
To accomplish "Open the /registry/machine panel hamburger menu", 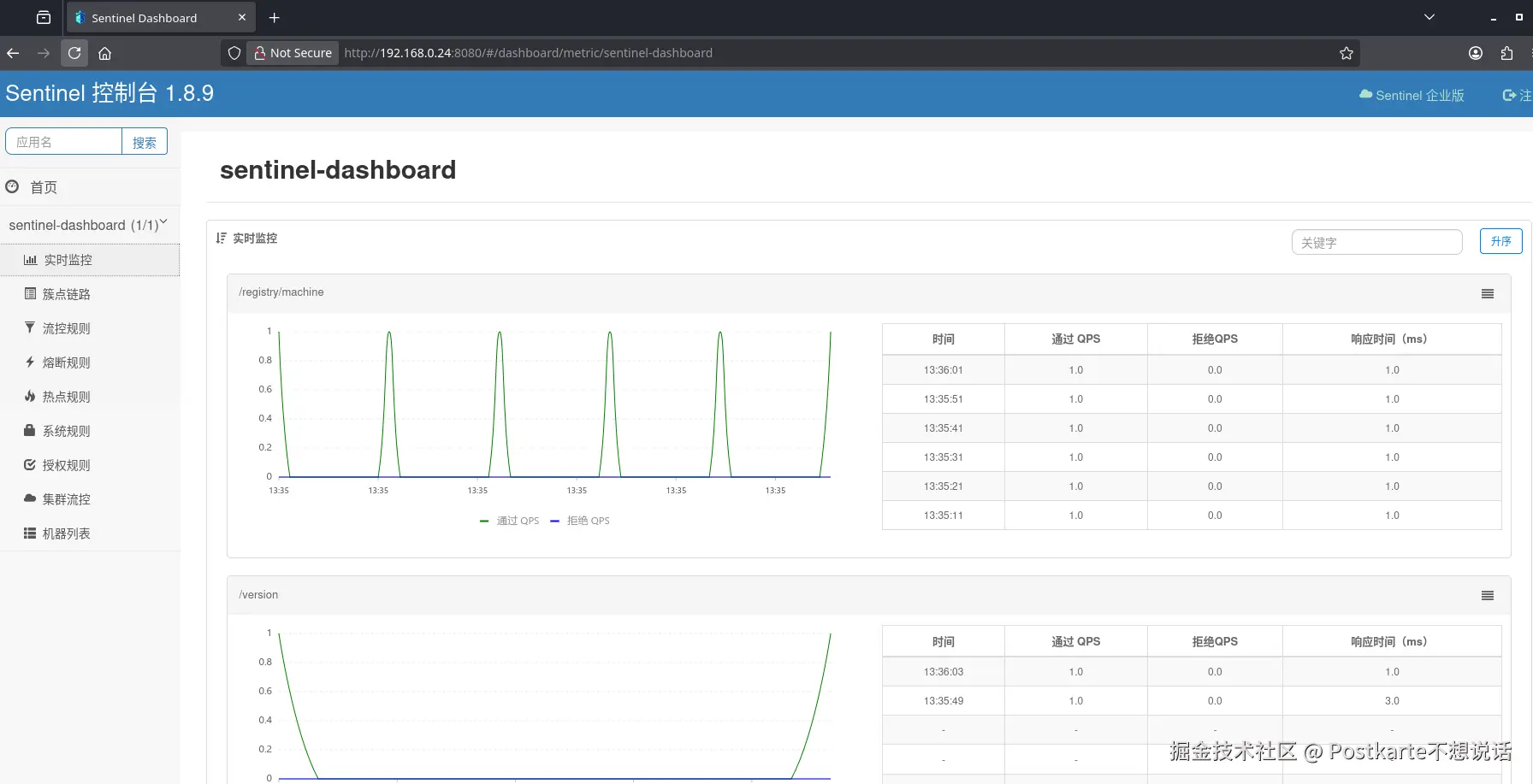I will click(1488, 293).
